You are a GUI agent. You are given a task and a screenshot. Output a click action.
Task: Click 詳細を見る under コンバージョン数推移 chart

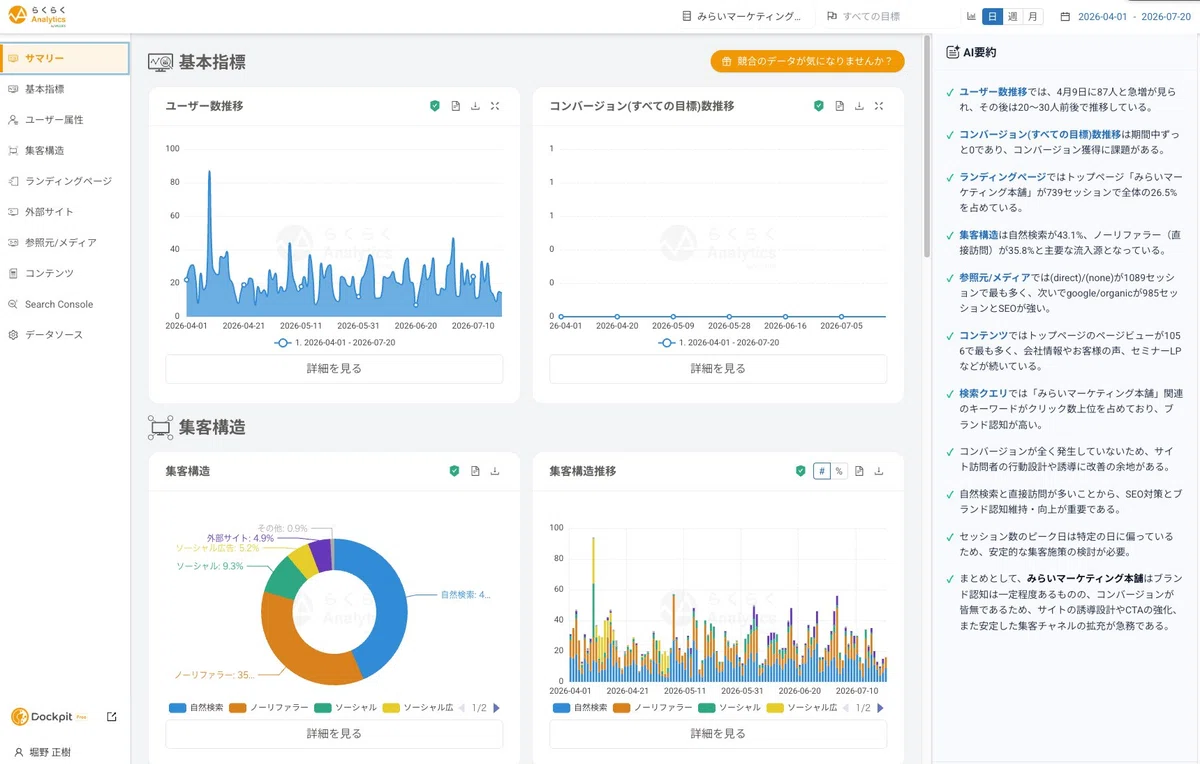(x=718, y=368)
